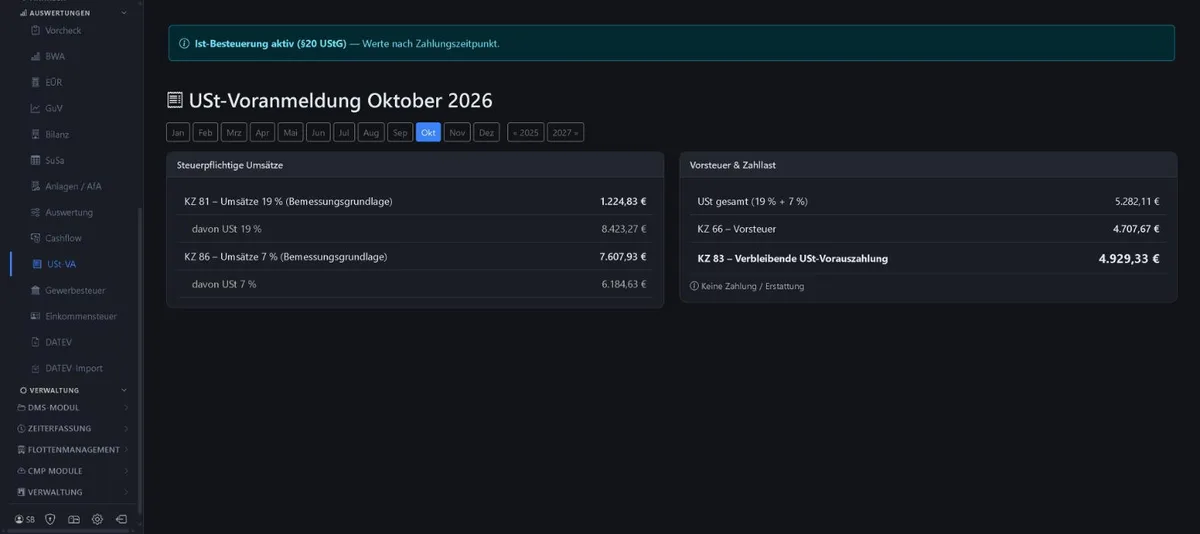Click the info icon in Ist-Besteuerung banner
Viewport: 1200px width, 534px height.
[x=183, y=44]
